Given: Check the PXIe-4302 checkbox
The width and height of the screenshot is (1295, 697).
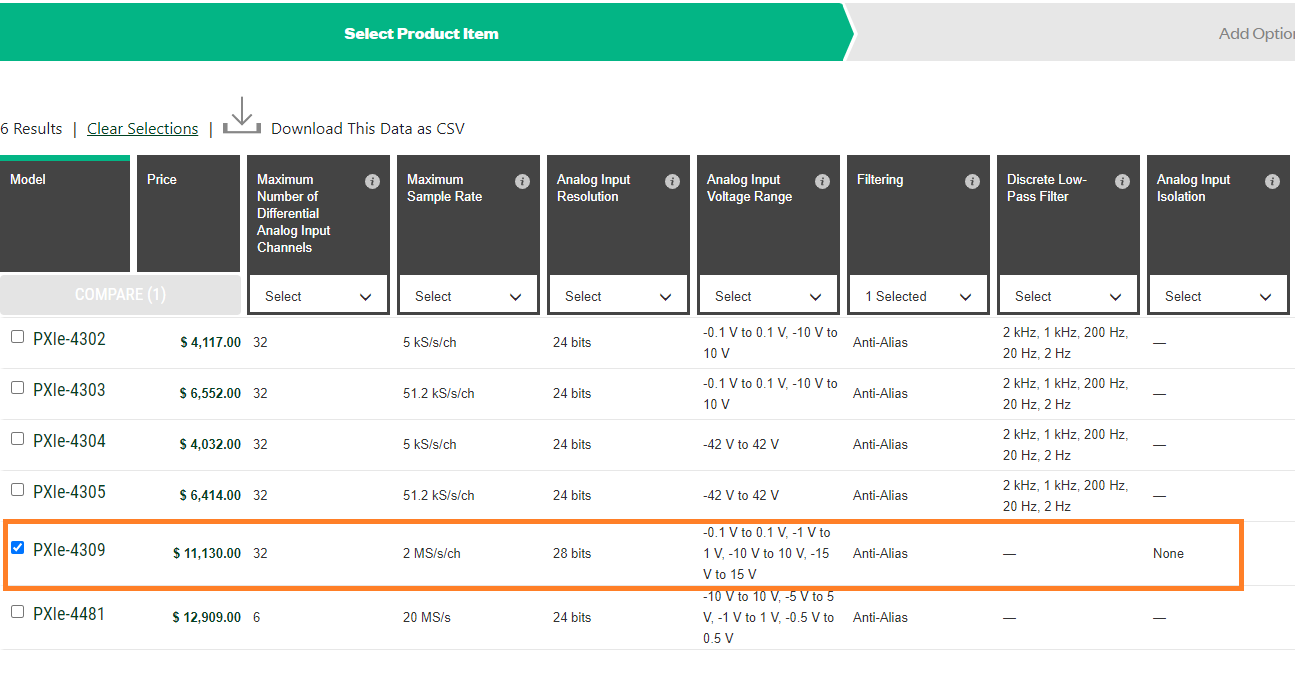Looking at the screenshot, I should (x=17, y=337).
